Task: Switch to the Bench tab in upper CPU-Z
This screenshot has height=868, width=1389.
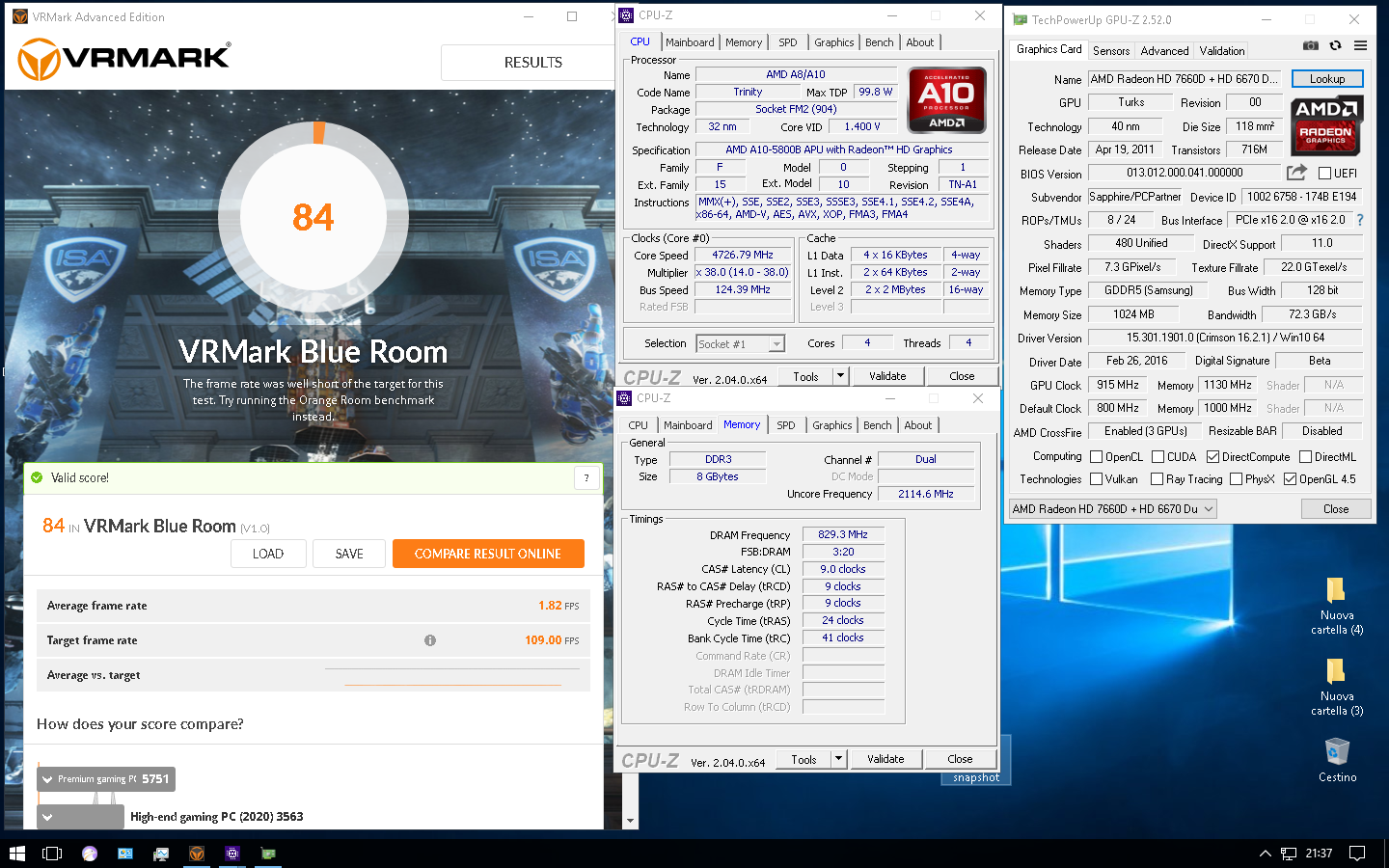Action: click(x=879, y=42)
